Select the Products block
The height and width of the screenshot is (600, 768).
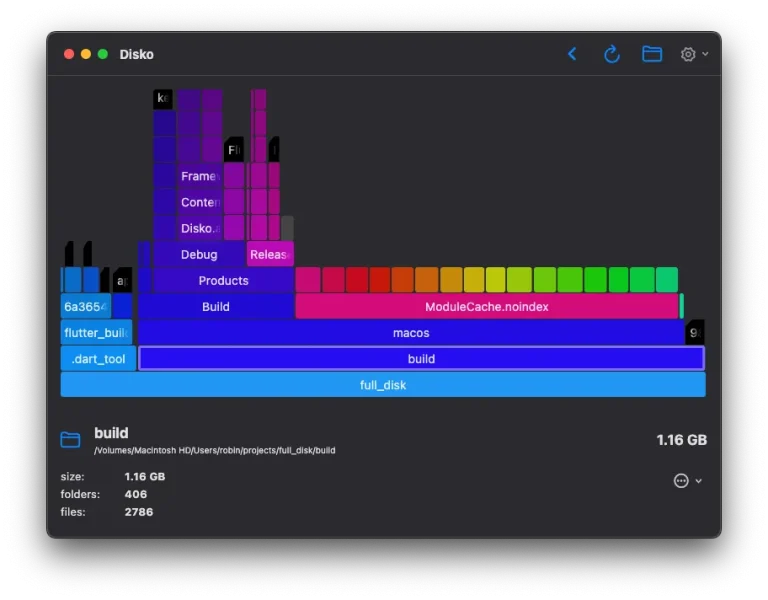tap(223, 280)
